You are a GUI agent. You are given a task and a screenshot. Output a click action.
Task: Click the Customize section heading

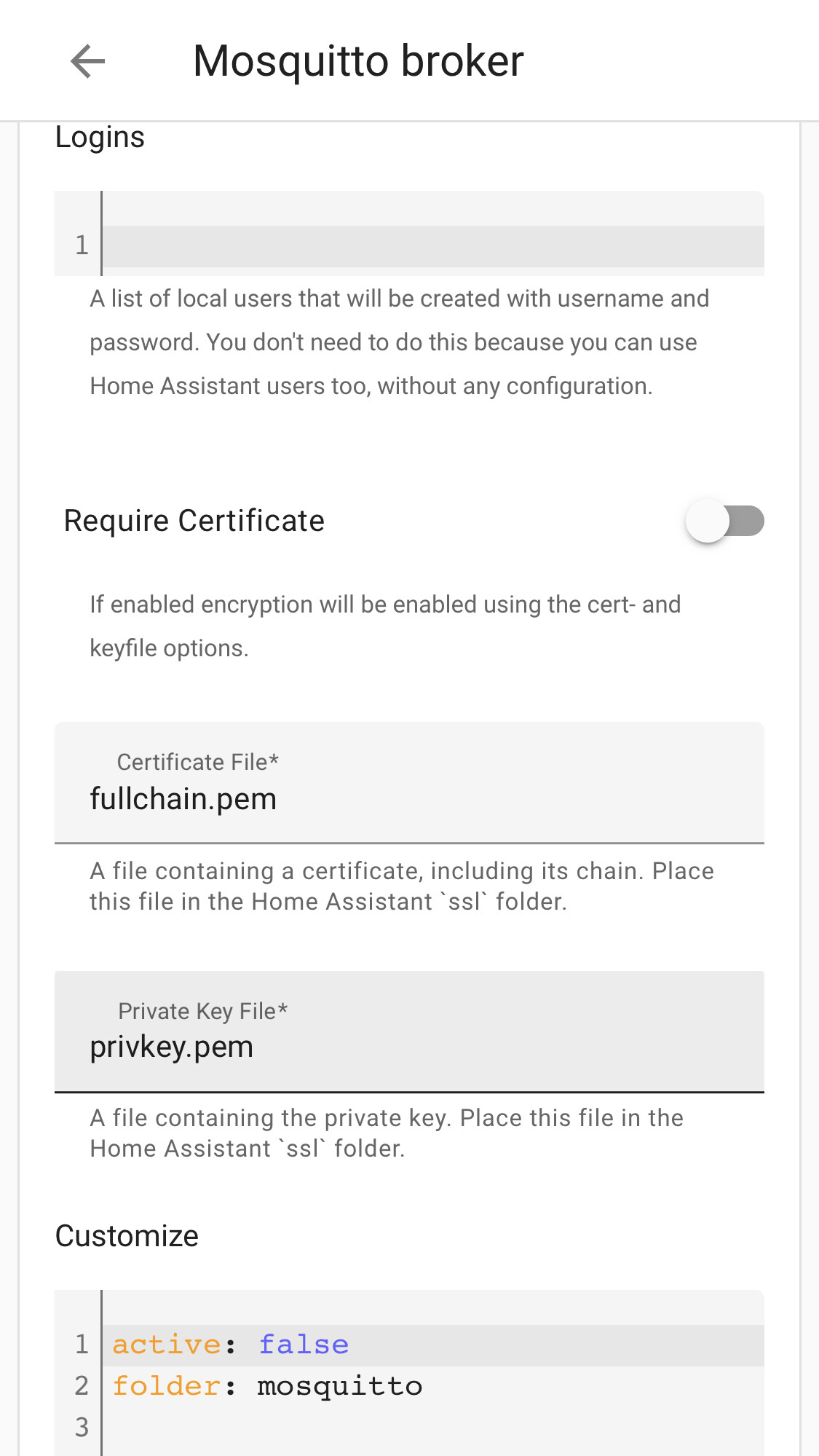(127, 1235)
